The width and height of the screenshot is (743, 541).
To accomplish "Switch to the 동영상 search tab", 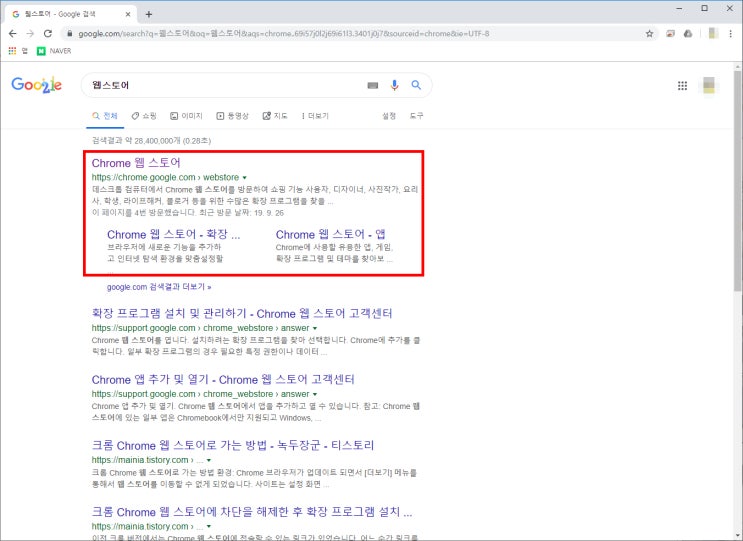I will tap(232, 116).
